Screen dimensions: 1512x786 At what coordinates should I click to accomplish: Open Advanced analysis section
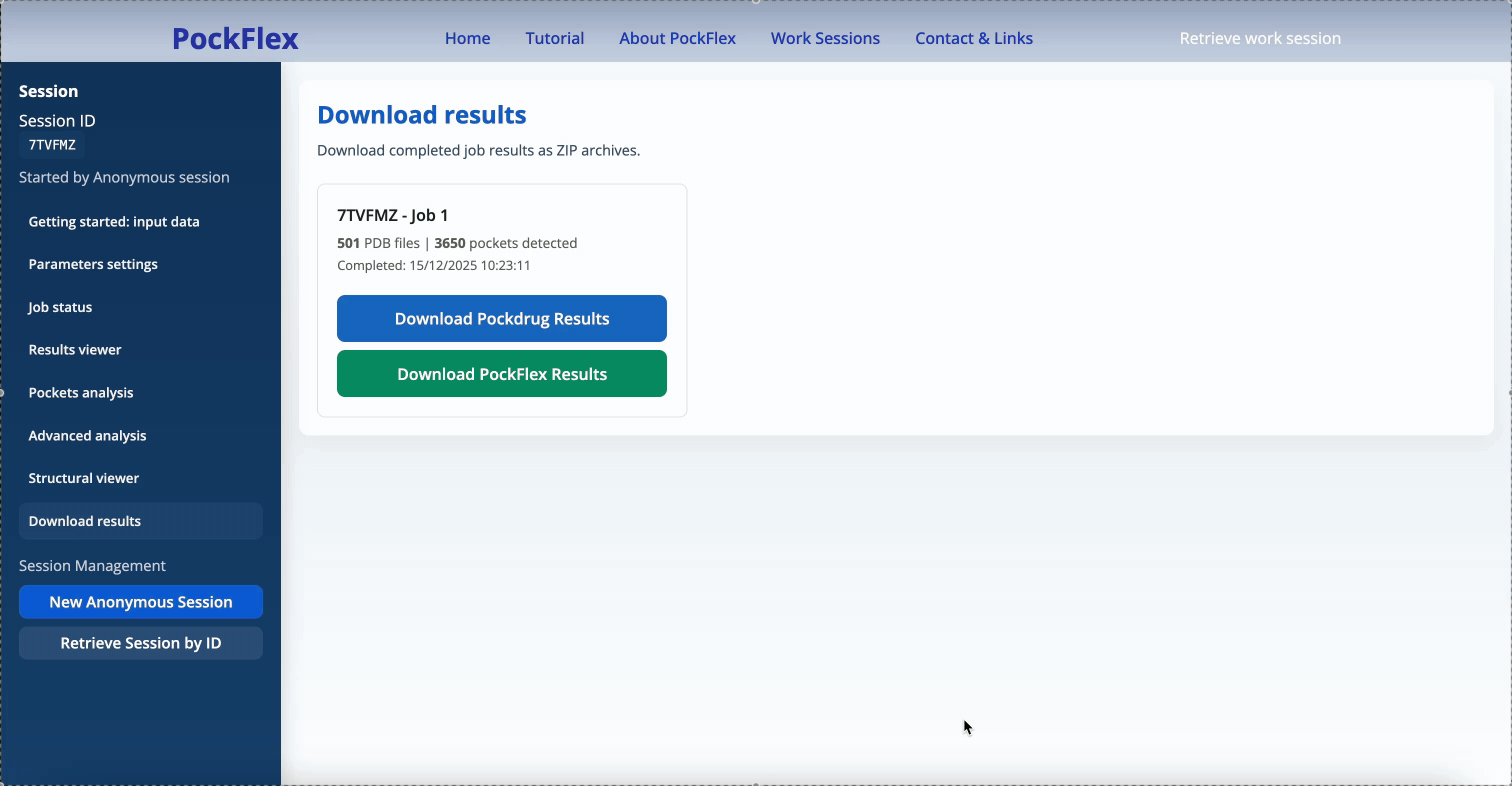pos(141,435)
